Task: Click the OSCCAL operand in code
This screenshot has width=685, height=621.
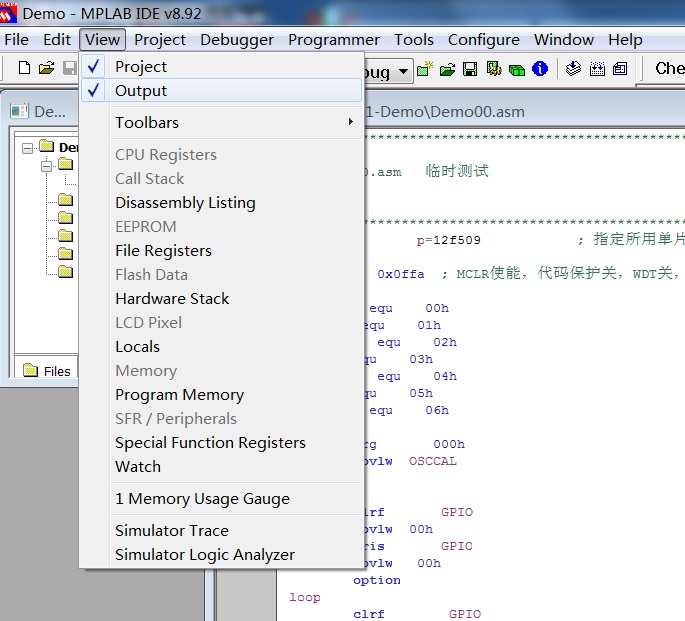Action: (x=432, y=461)
